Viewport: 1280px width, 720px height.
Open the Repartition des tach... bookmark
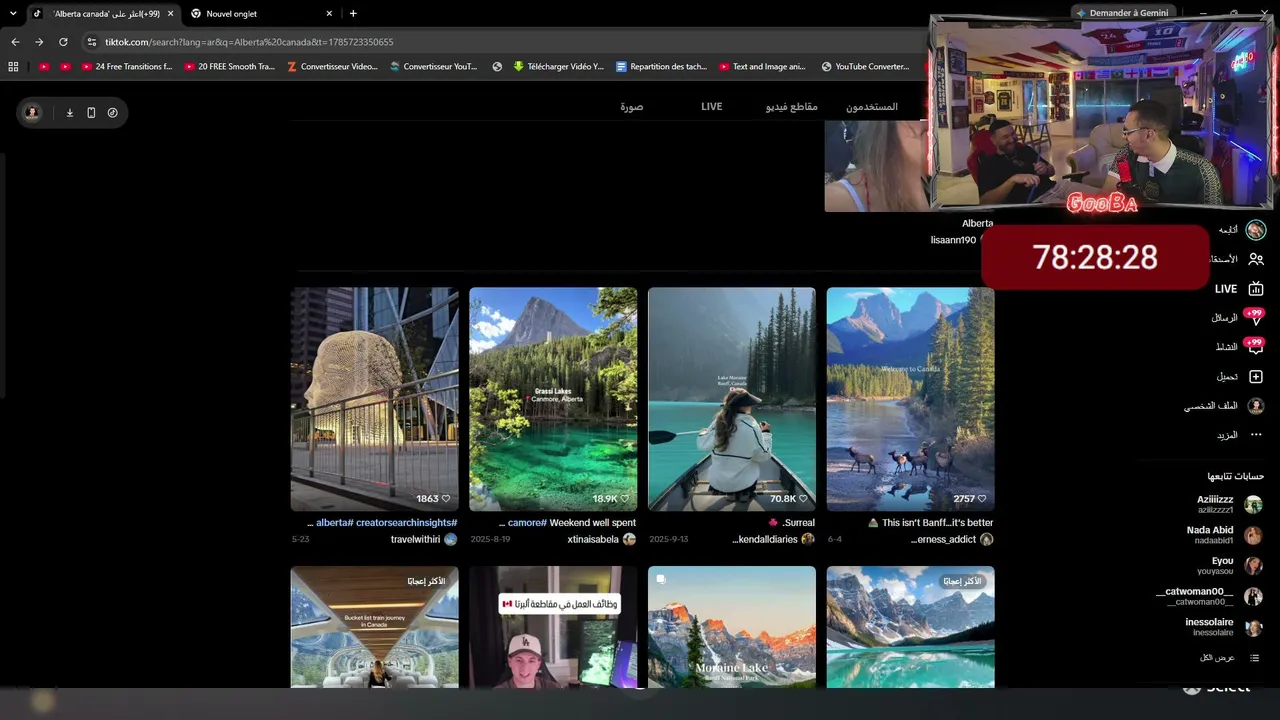[x=661, y=67]
